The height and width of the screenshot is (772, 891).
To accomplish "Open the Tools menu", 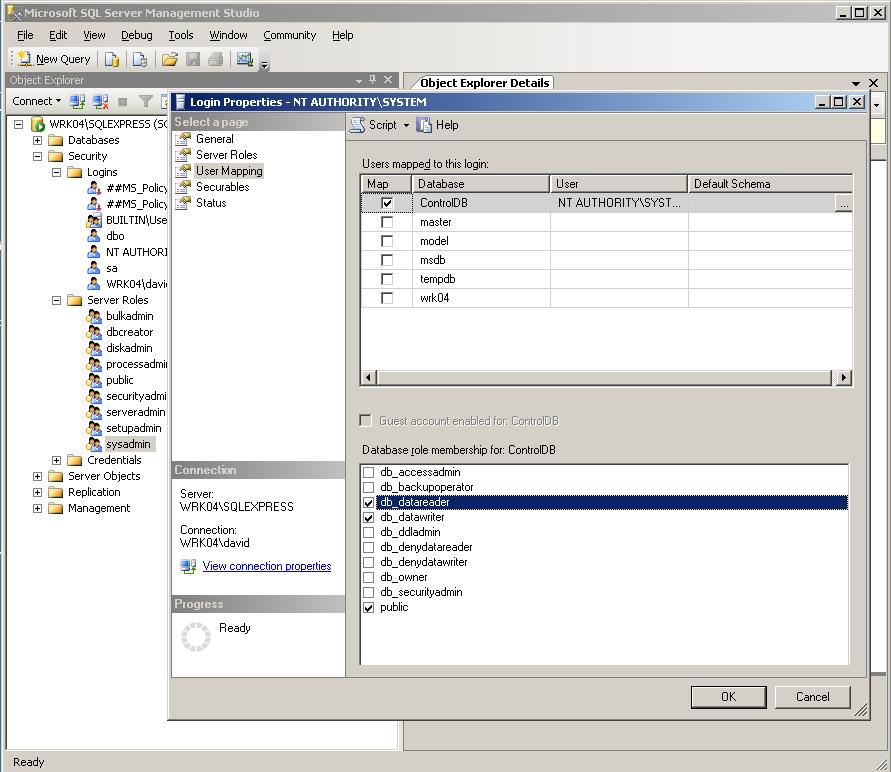I will [180, 35].
